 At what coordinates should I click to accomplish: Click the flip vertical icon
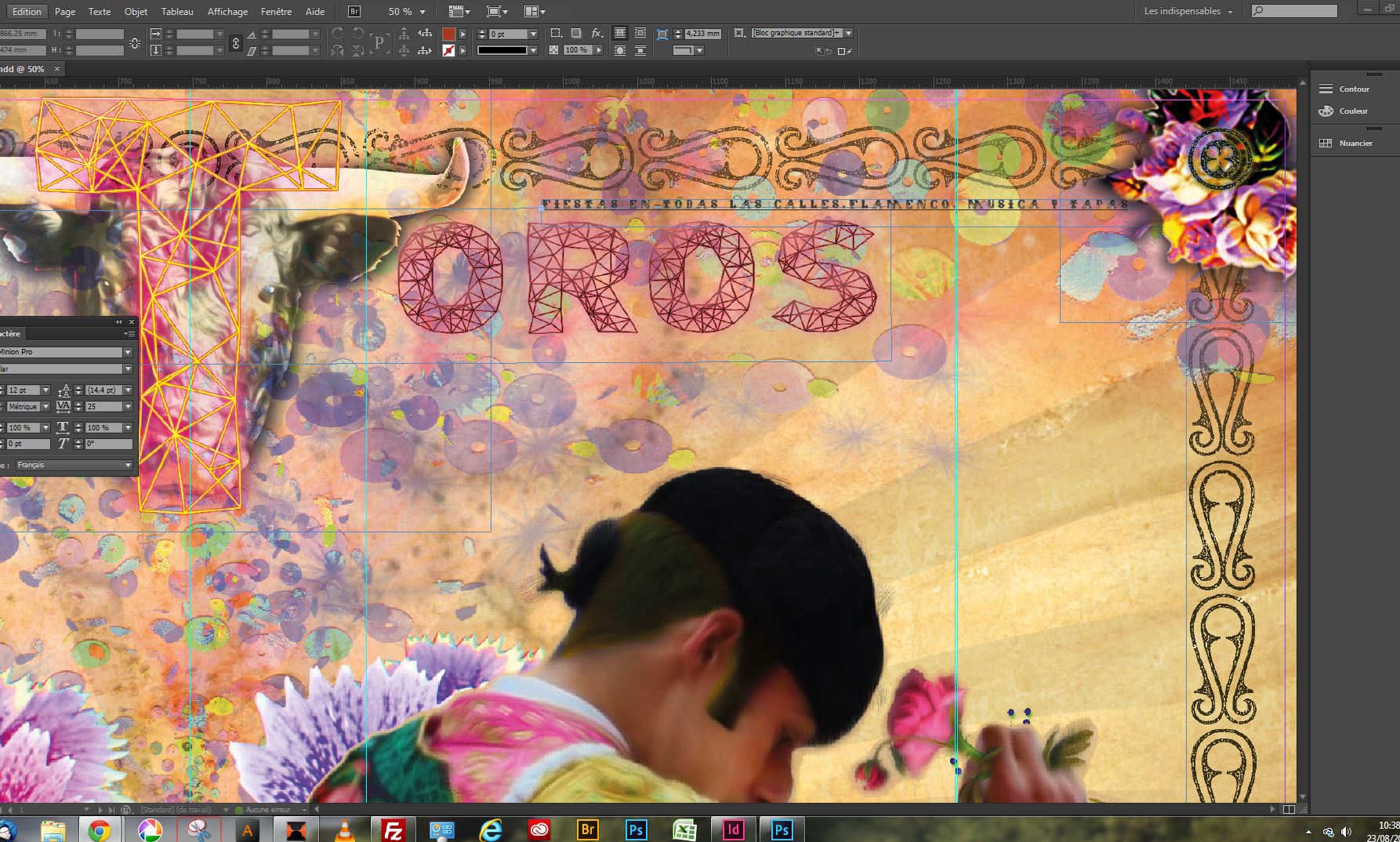point(358,51)
